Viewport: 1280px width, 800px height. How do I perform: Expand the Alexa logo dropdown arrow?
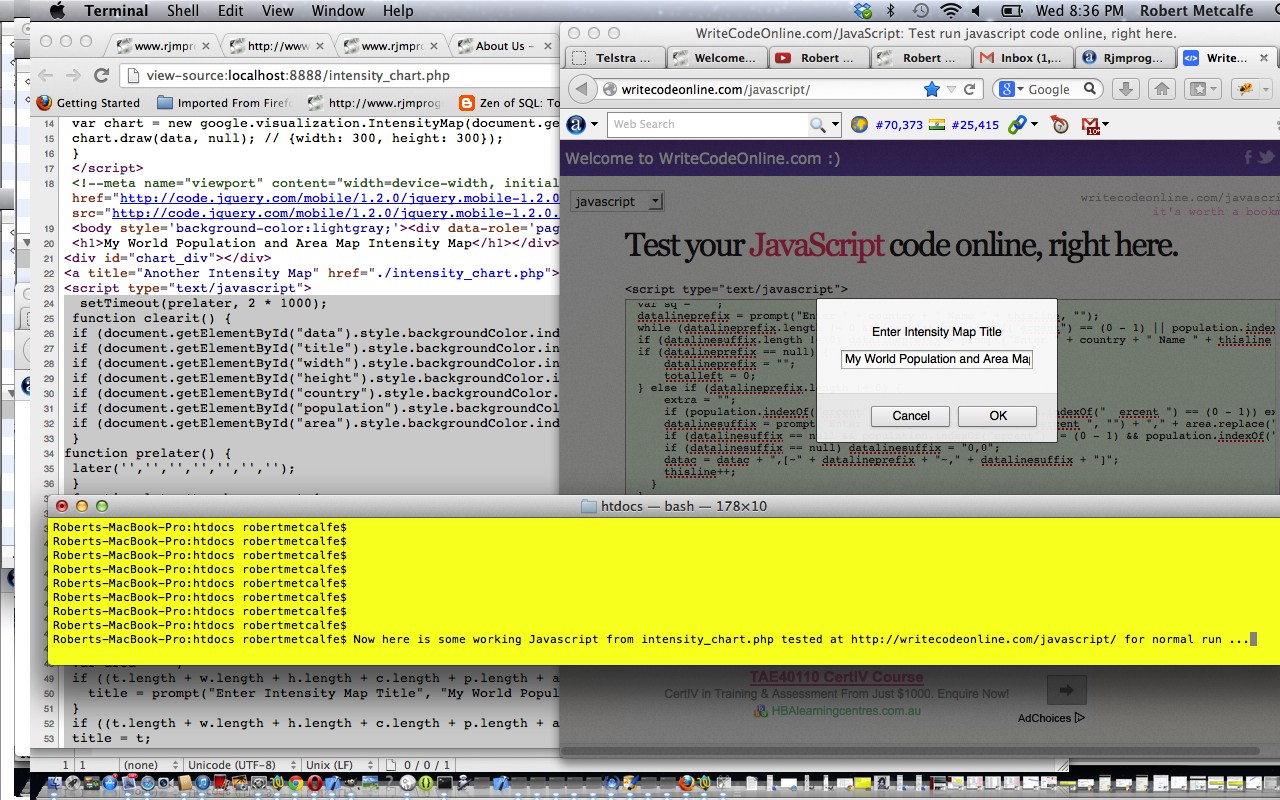point(594,125)
